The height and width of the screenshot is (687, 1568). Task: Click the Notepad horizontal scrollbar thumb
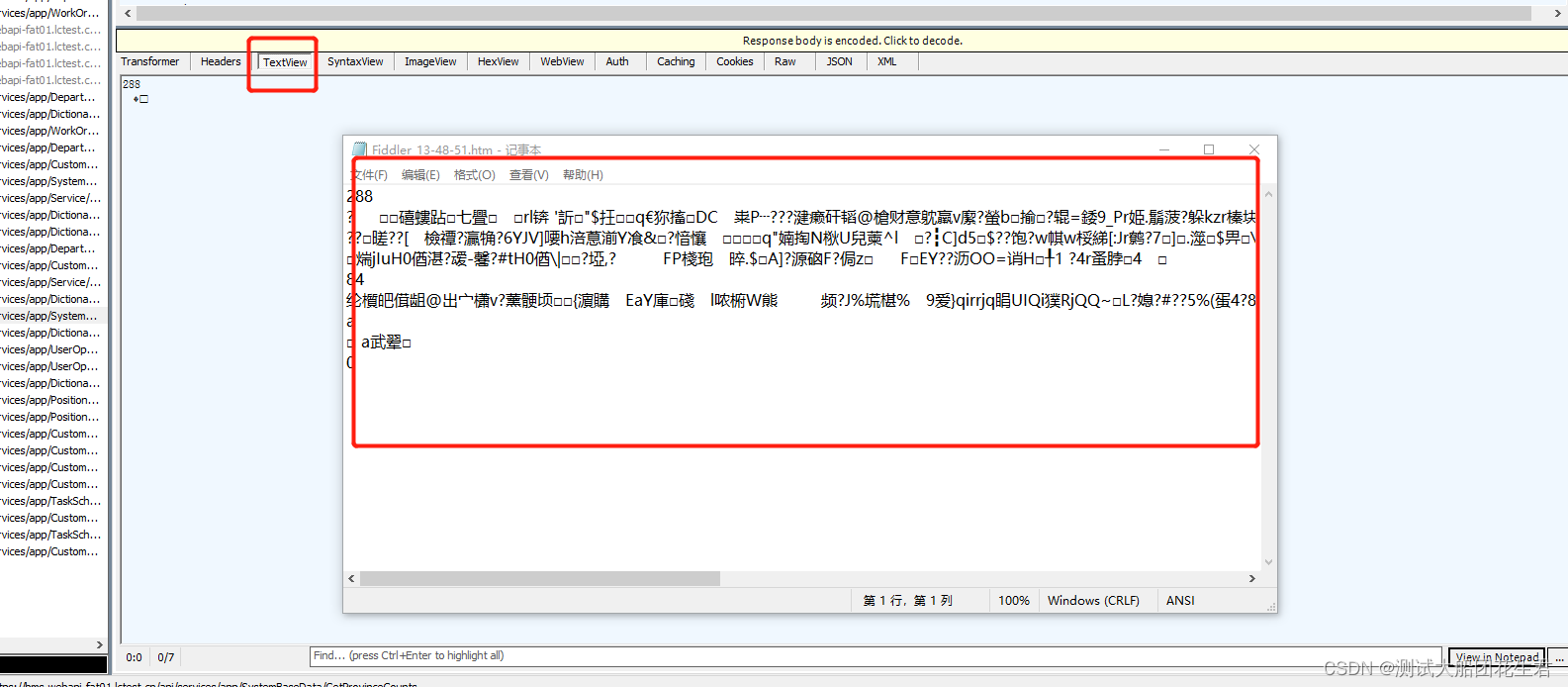pos(540,578)
